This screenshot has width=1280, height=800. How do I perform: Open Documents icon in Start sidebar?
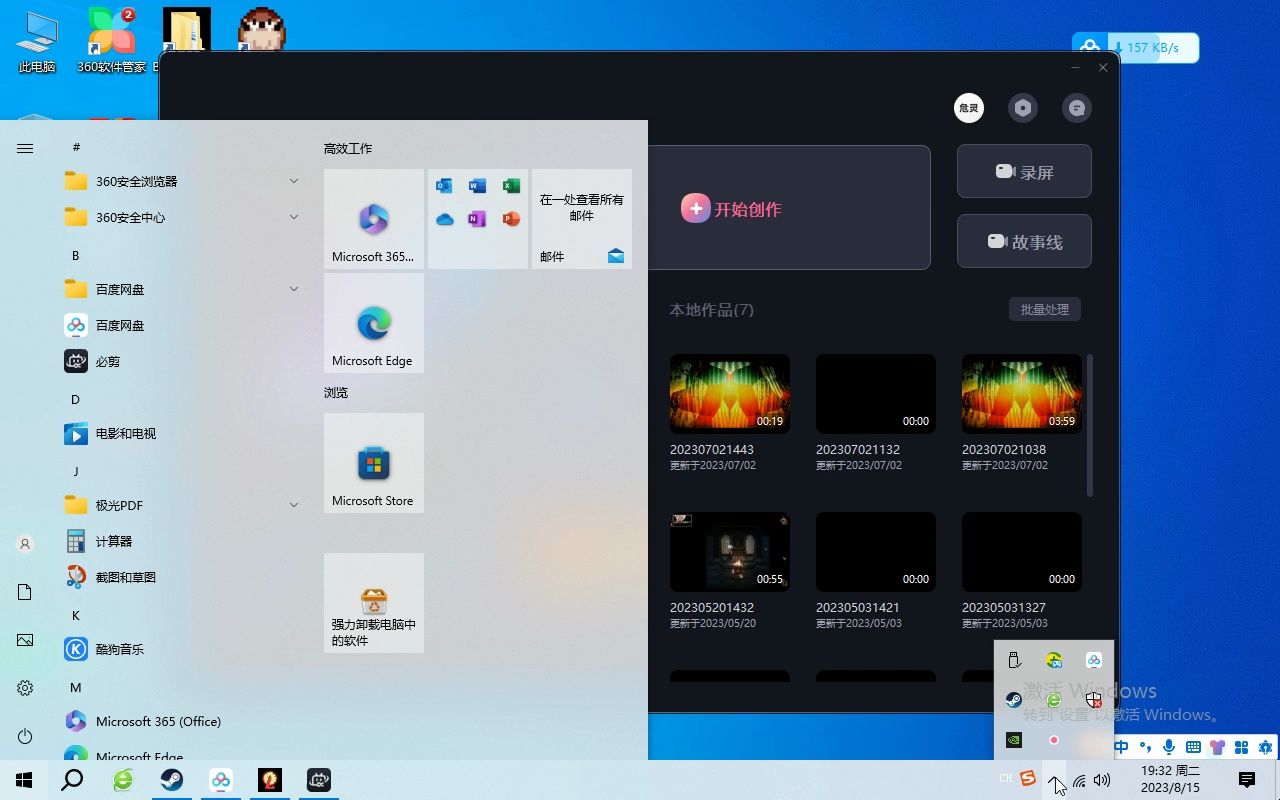(25, 592)
